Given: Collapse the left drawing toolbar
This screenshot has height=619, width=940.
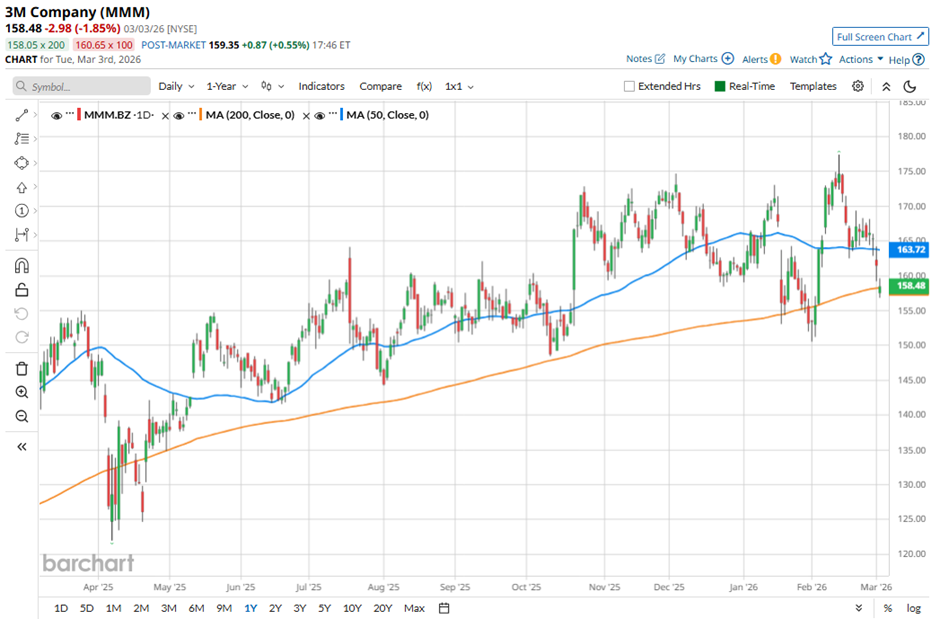Looking at the screenshot, I should pyautogui.click(x=21, y=447).
